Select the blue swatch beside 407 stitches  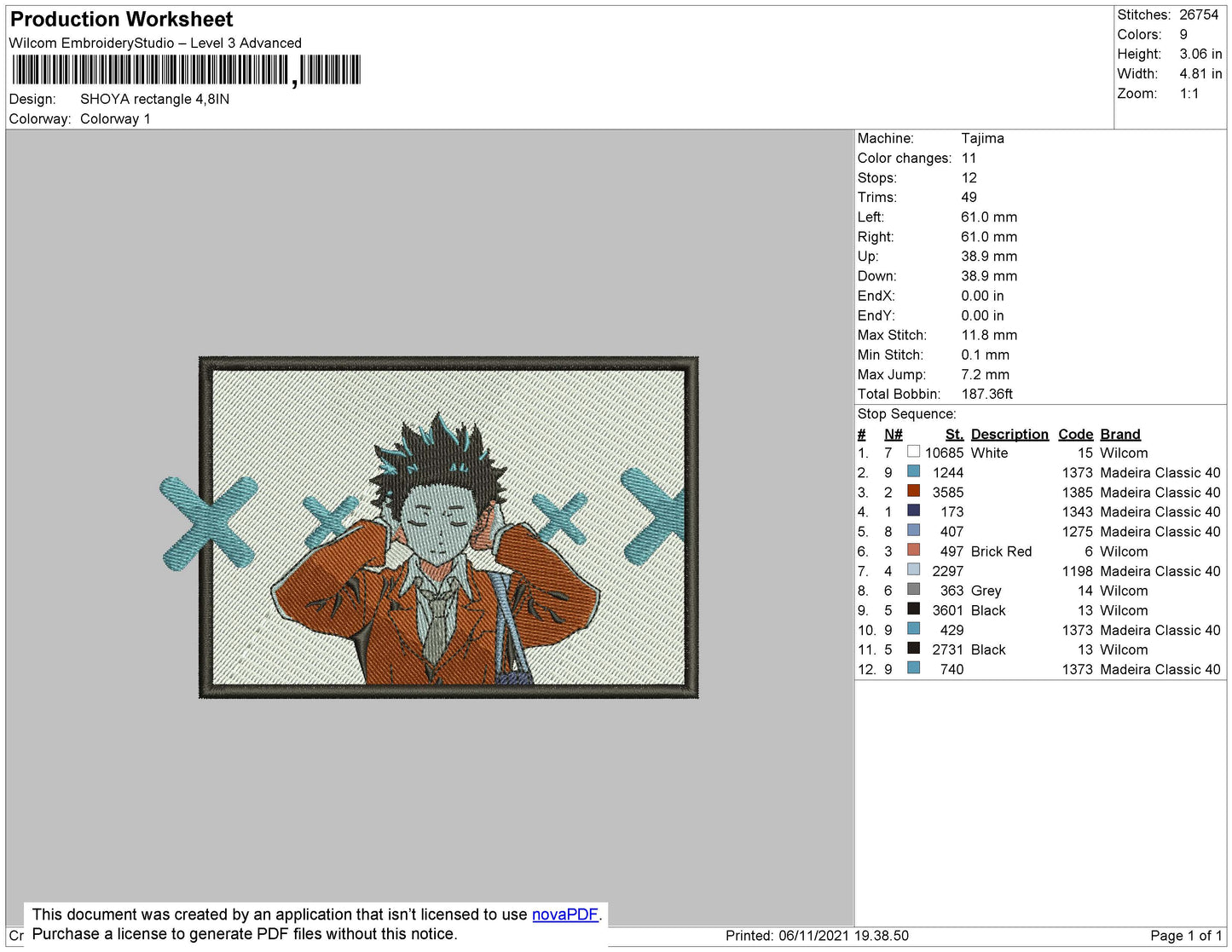(x=914, y=530)
